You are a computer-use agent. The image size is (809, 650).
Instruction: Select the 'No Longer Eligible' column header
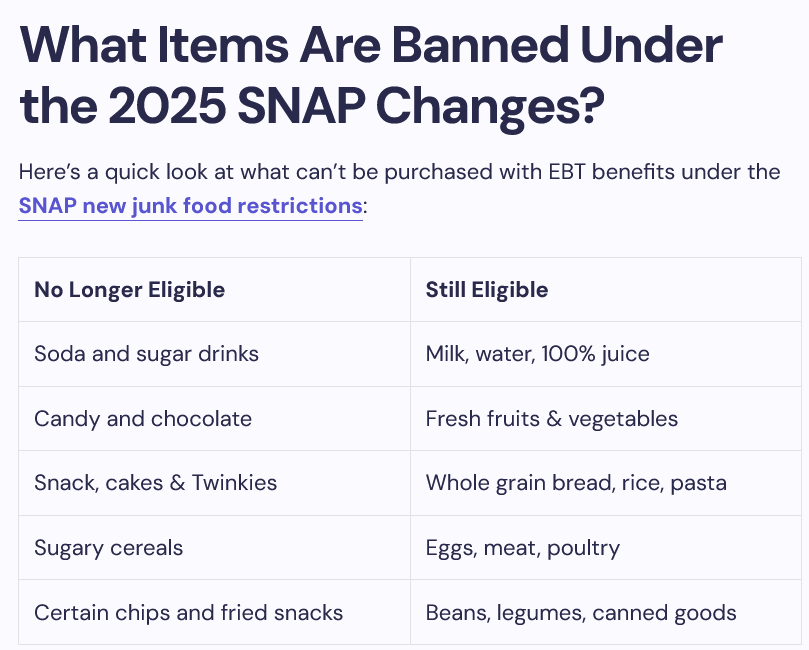130,290
